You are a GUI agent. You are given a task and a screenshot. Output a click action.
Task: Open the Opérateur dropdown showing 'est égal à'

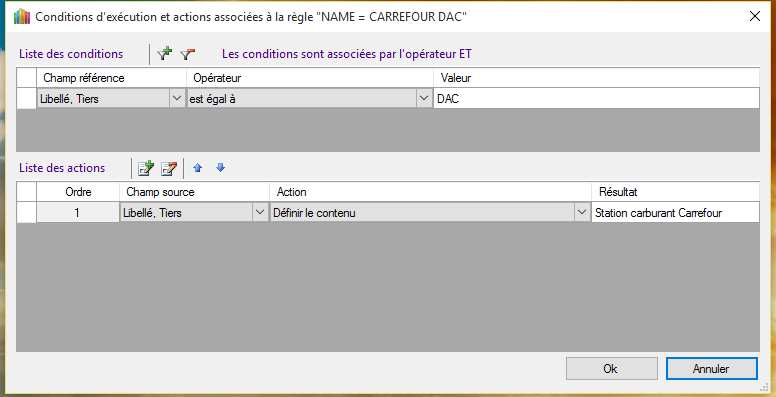pos(424,99)
